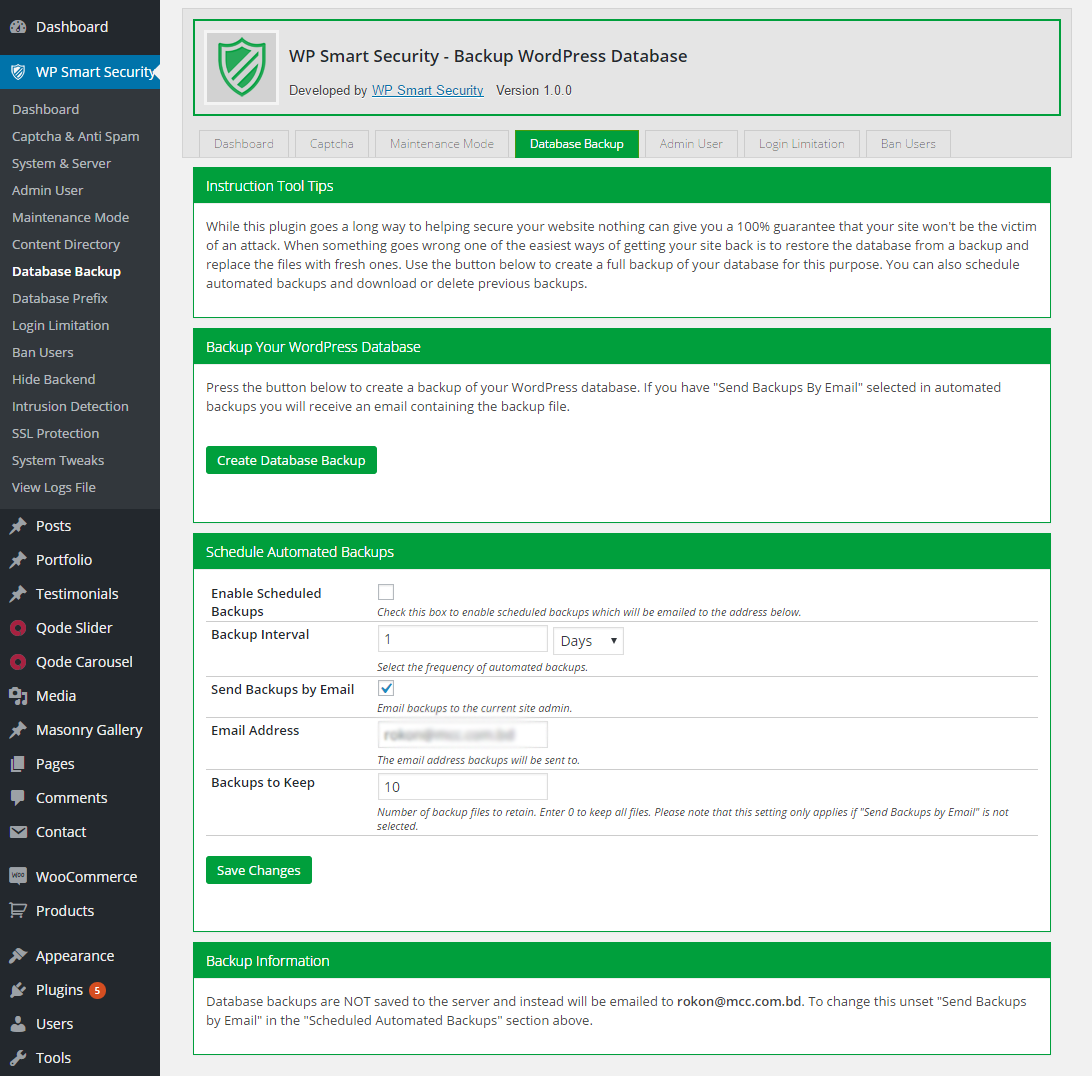Switch to the Captcha tab
Screen dimensions: 1092x1076
[x=332, y=144]
